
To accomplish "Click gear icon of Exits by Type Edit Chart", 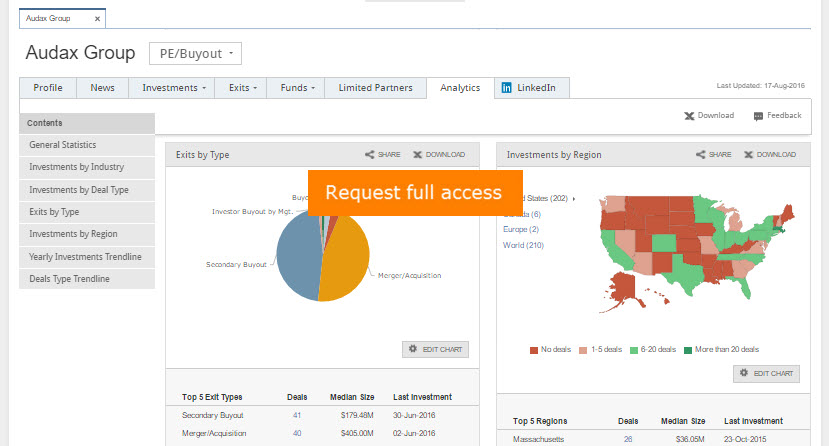I will 413,349.
